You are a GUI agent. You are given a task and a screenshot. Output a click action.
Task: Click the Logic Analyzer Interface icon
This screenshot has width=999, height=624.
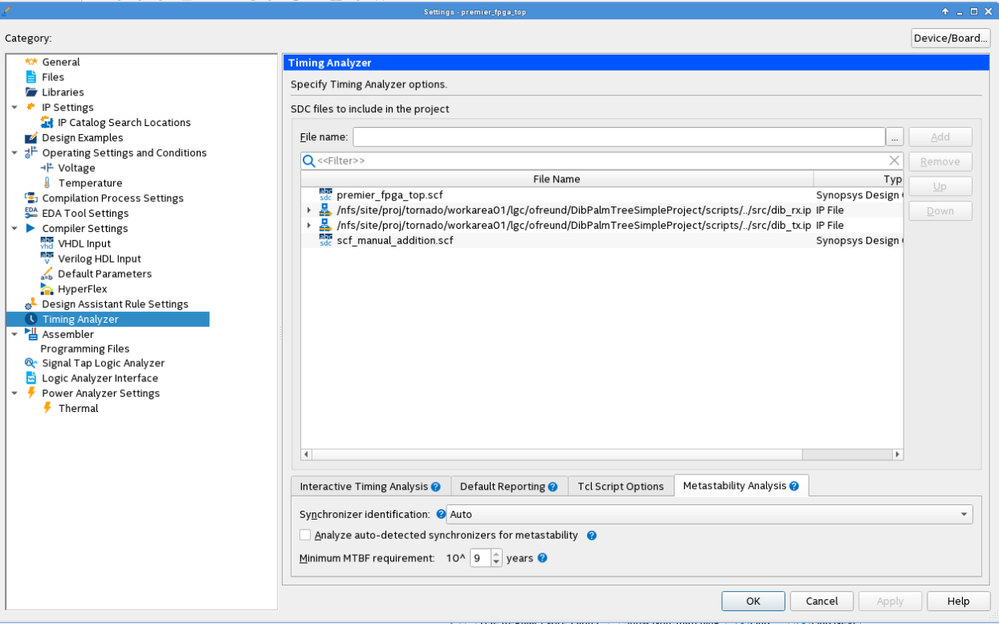[31, 378]
